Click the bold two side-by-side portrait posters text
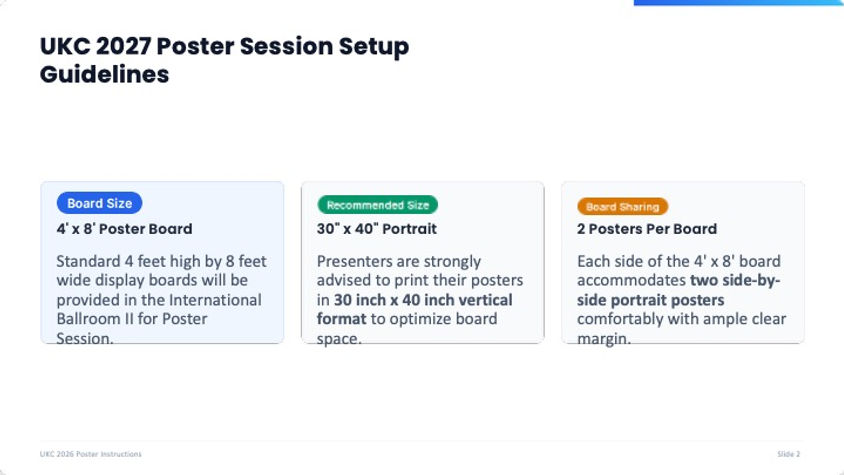Viewport: 844px width, 475px height. 678,290
